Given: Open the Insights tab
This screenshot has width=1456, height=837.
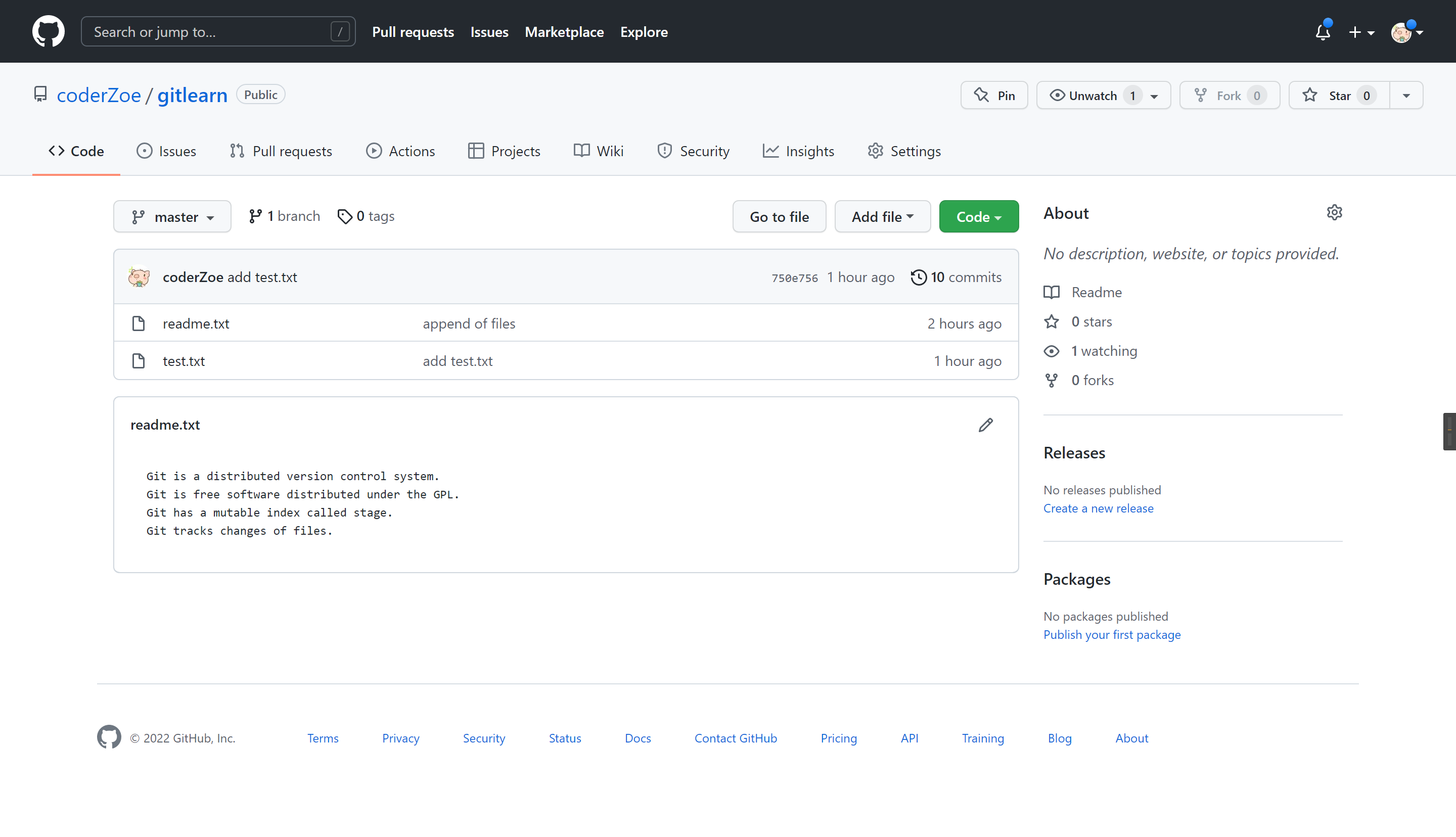Looking at the screenshot, I should pos(798,151).
